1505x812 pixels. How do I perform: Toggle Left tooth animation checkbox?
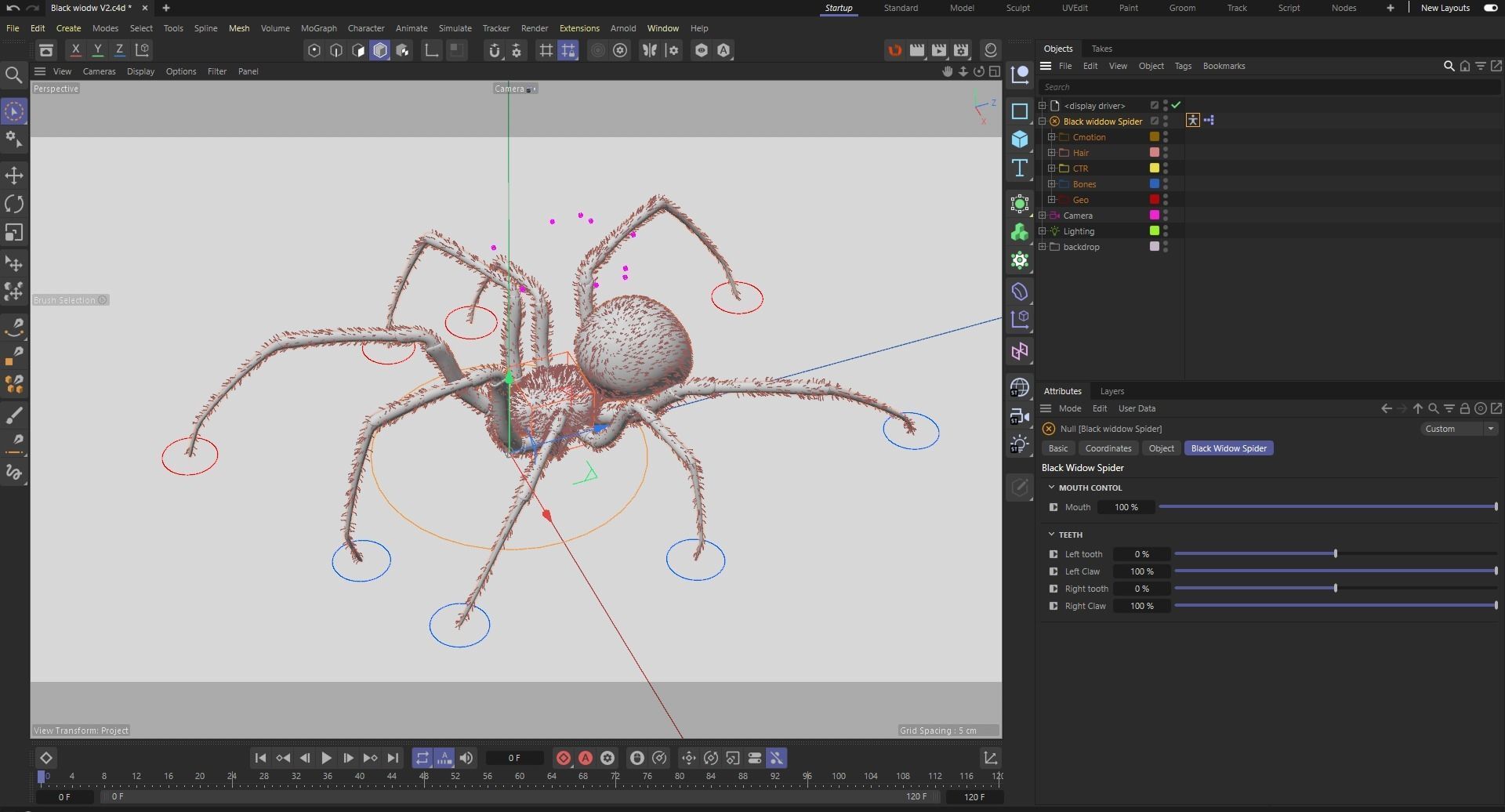(1053, 554)
